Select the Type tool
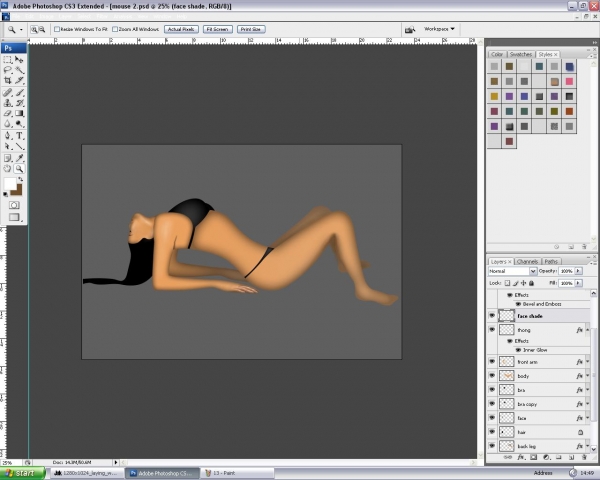The height and width of the screenshot is (480, 600). tap(19, 136)
